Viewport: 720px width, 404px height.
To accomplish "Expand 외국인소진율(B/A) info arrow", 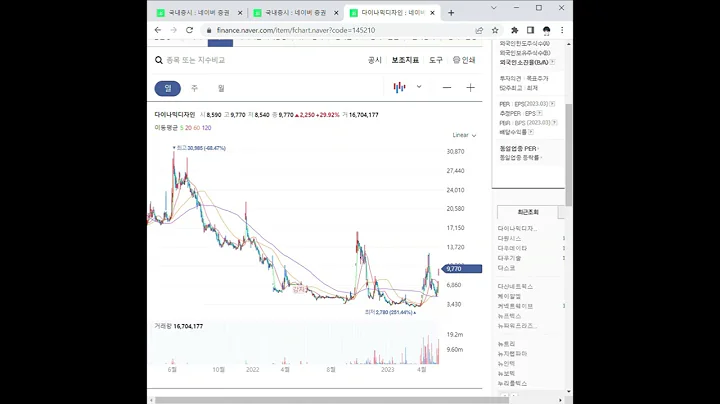I will click(552, 62).
